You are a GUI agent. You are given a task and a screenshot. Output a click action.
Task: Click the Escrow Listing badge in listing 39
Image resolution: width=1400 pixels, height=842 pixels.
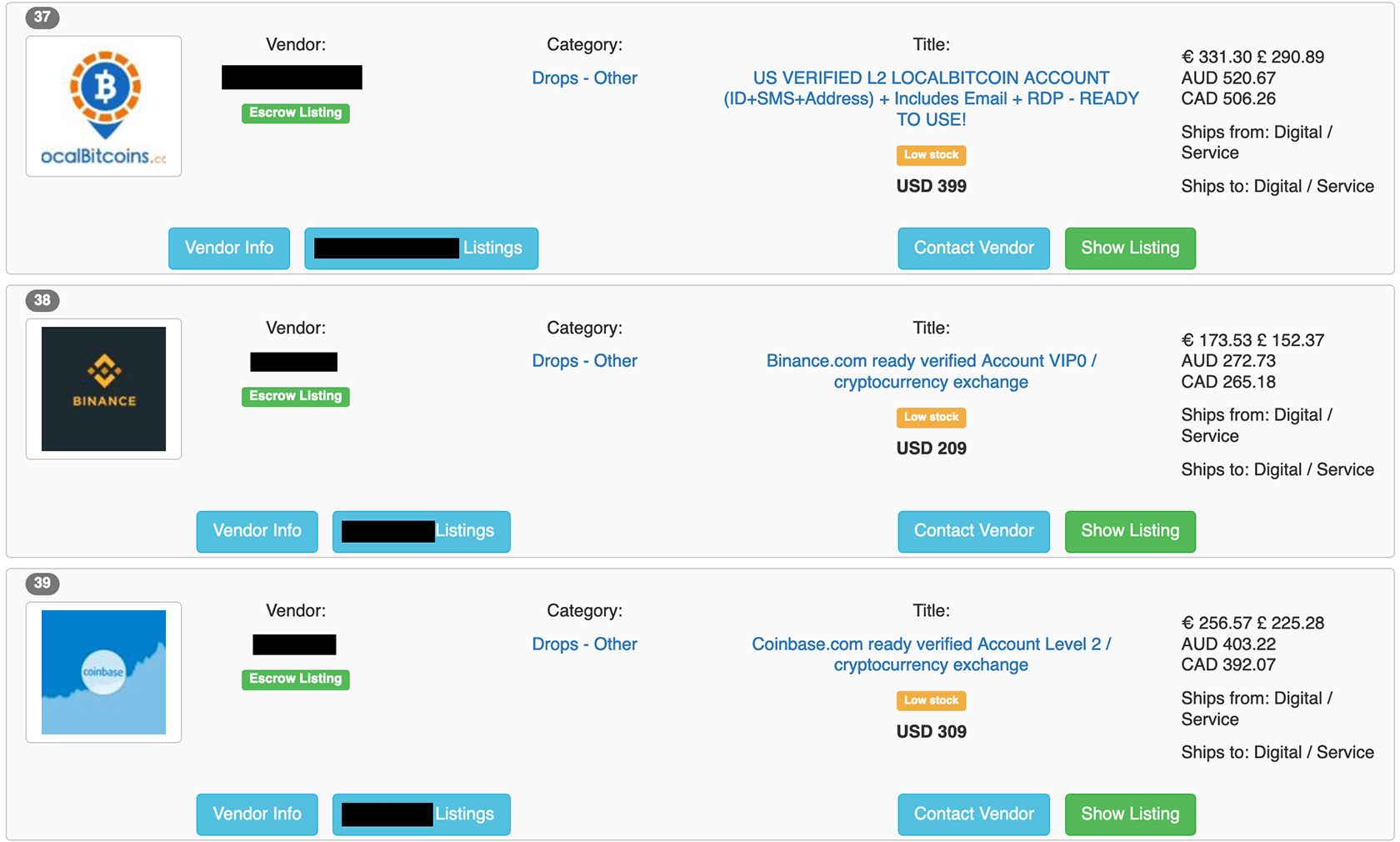pos(296,679)
